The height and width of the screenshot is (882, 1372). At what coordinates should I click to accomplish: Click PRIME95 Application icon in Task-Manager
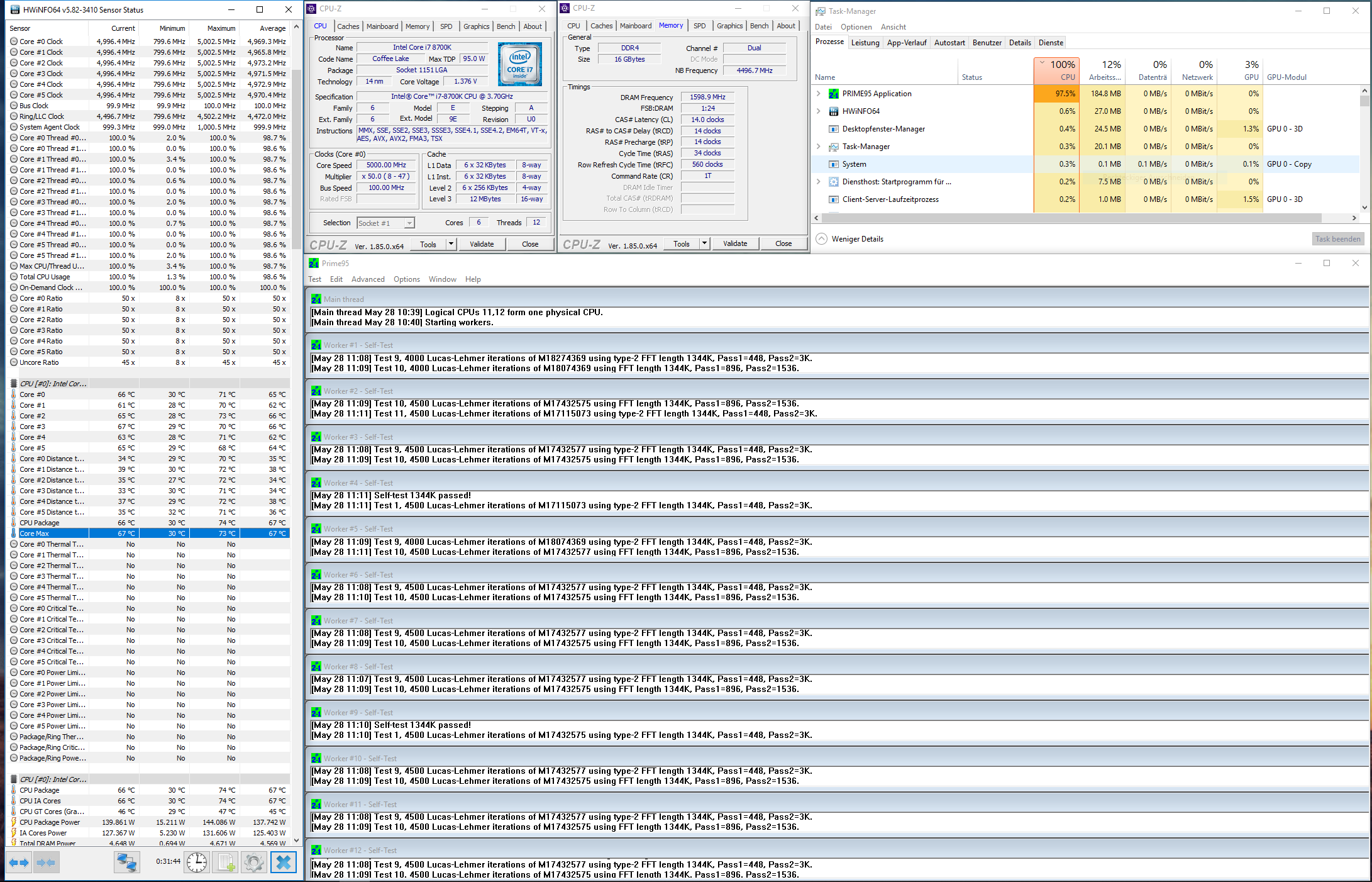click(834, 94)
